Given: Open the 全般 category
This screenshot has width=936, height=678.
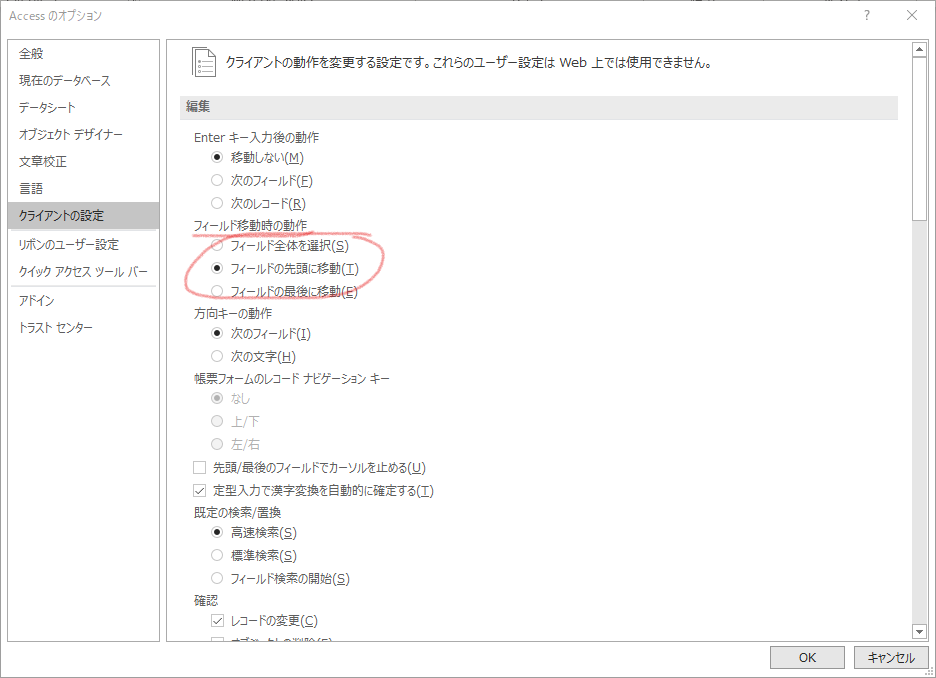Looking at the screenshot, I should [x=31, y=53].
